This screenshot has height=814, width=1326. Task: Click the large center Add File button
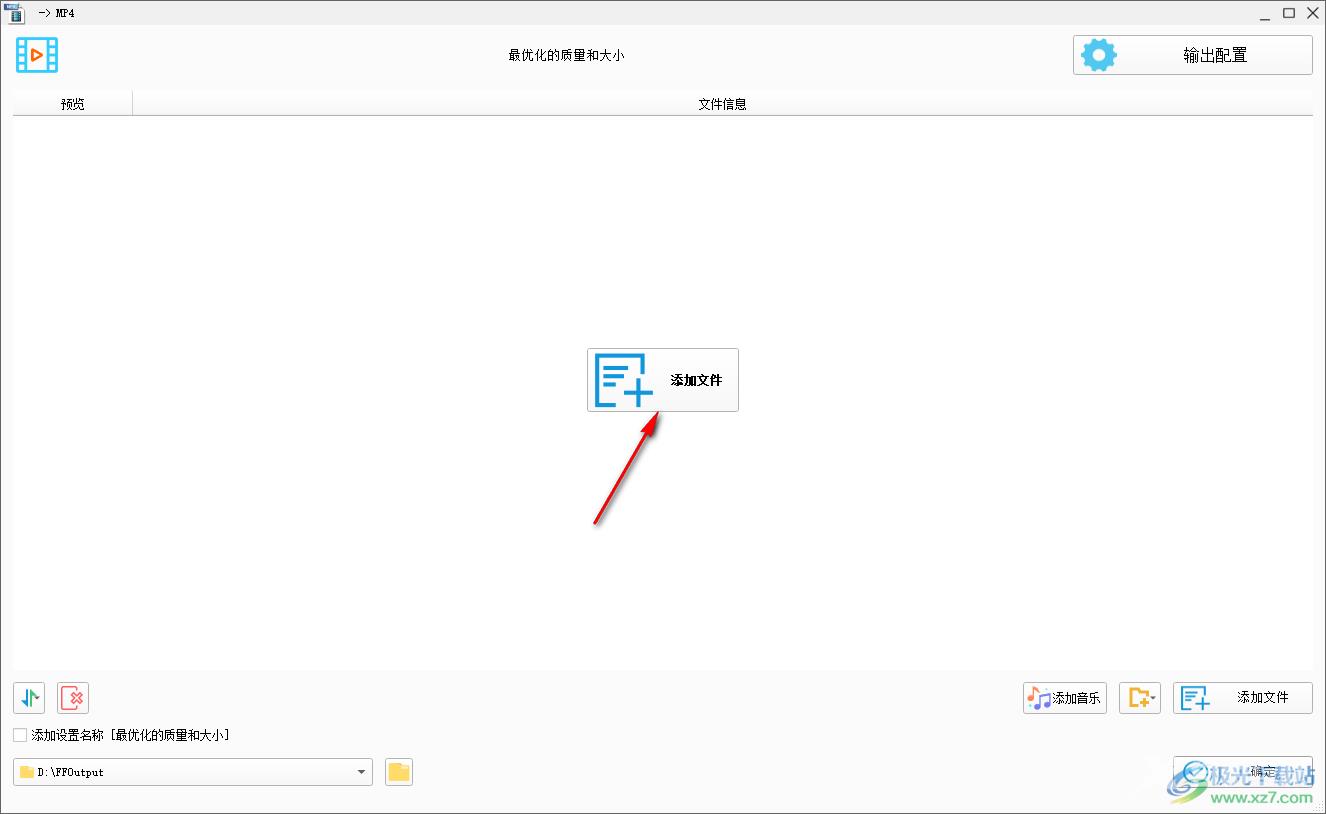662,380
